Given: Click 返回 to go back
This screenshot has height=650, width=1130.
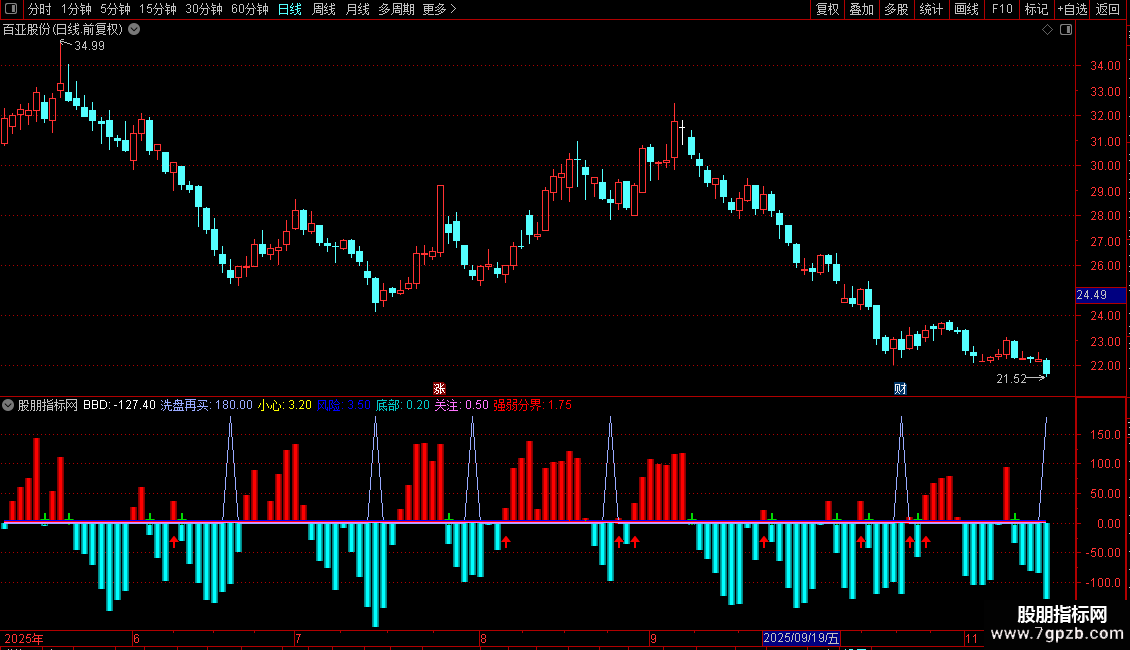Looking at the screenshot, I should click(x=1108, y=9).
